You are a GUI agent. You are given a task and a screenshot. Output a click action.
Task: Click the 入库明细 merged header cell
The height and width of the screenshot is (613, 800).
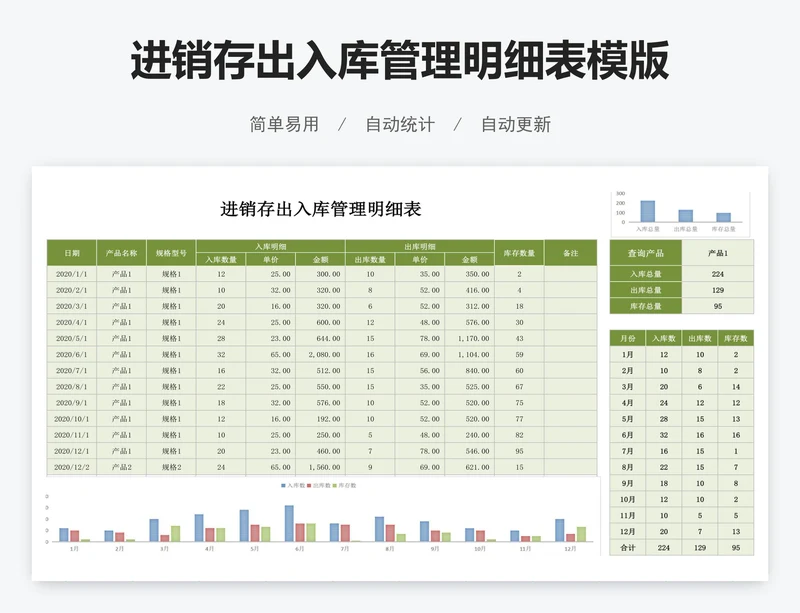(x=270, y=246)
